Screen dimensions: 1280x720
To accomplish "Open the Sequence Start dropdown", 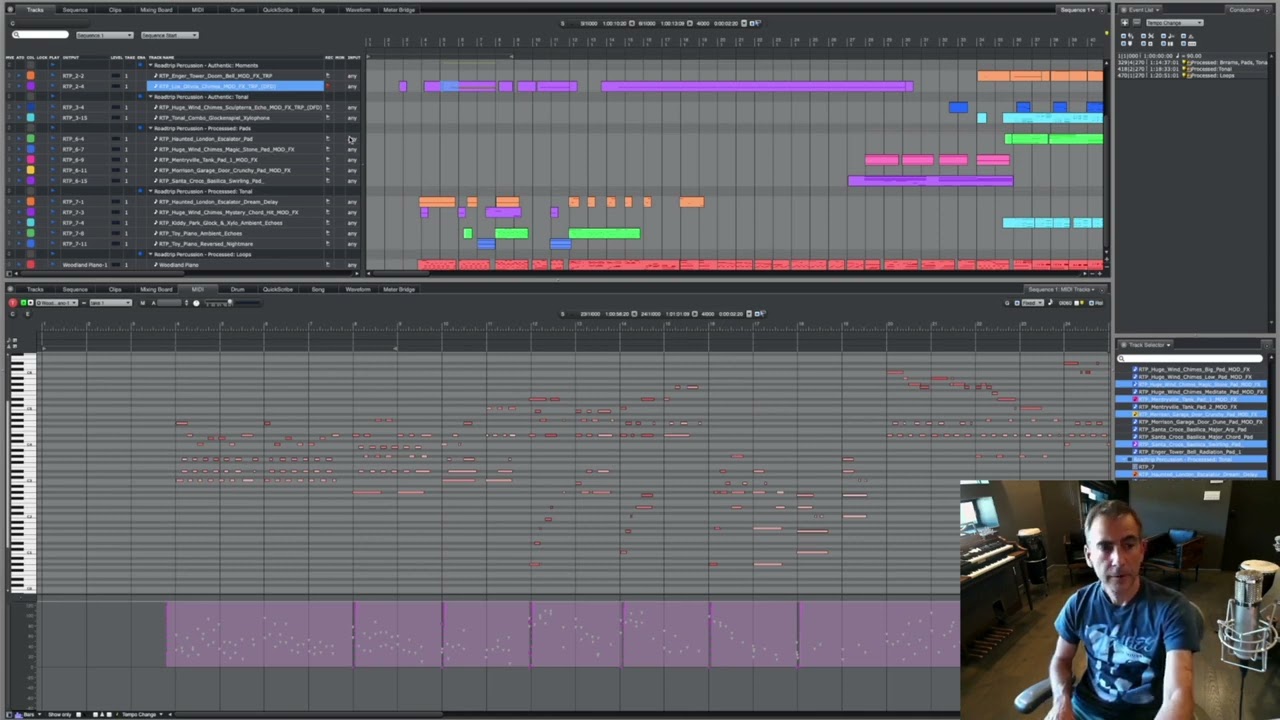I will point(169,35).
